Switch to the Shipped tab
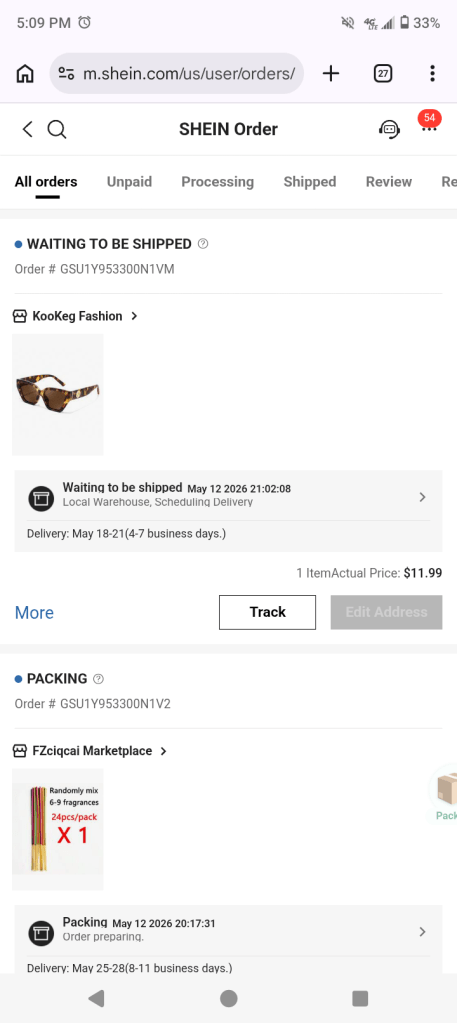Screen dimensions: 457x1023 pos(309,182)
